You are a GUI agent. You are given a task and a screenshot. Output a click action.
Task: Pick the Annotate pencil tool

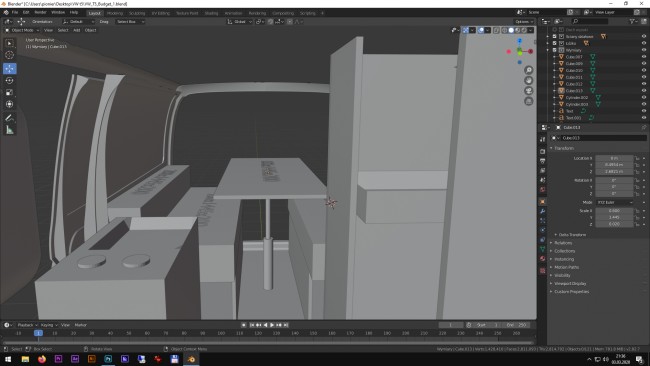coord(10,118)
